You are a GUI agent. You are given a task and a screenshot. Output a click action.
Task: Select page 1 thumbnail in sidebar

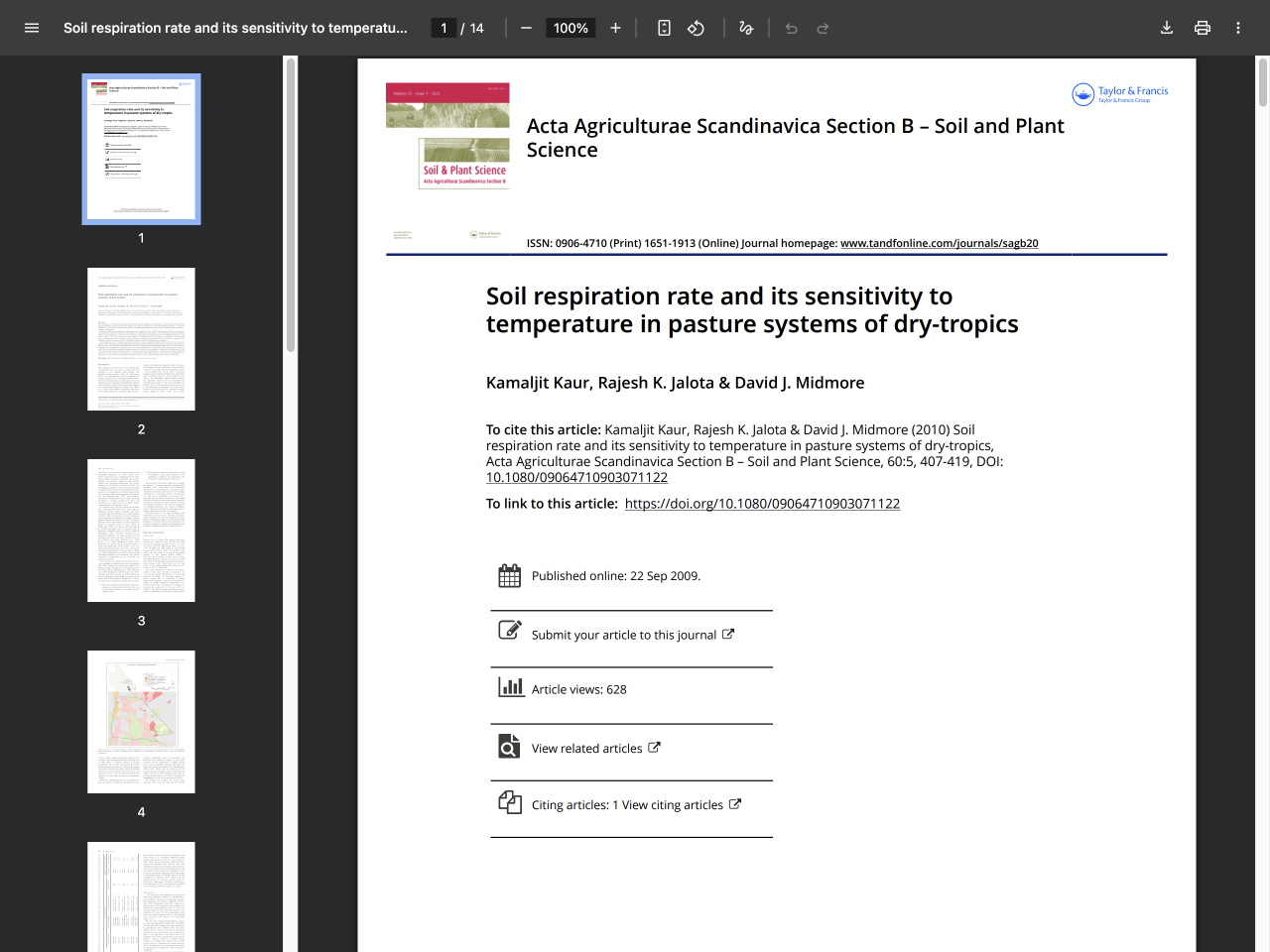click(x=141, y=149)
